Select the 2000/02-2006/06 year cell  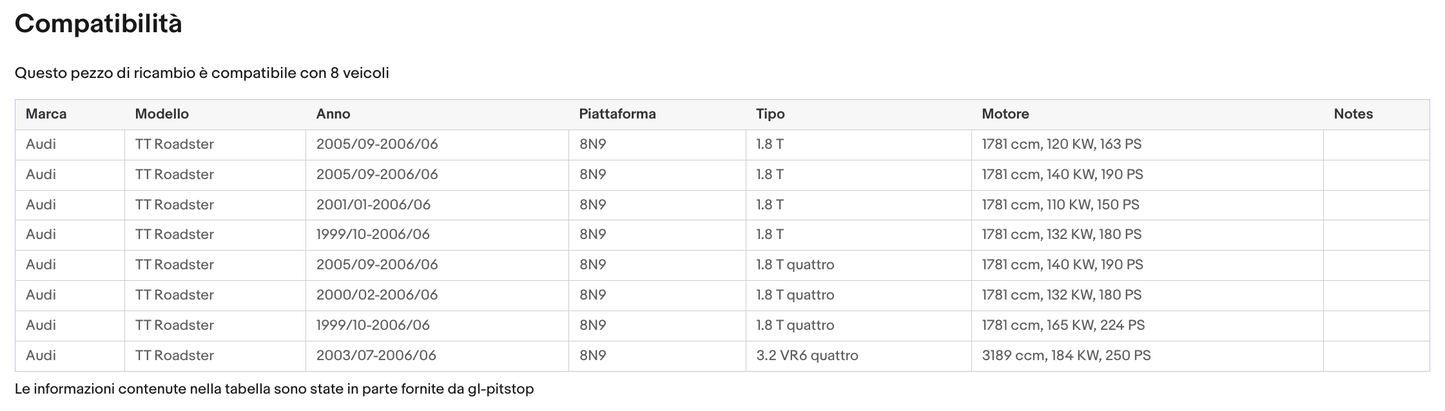[x=377, y=295]
